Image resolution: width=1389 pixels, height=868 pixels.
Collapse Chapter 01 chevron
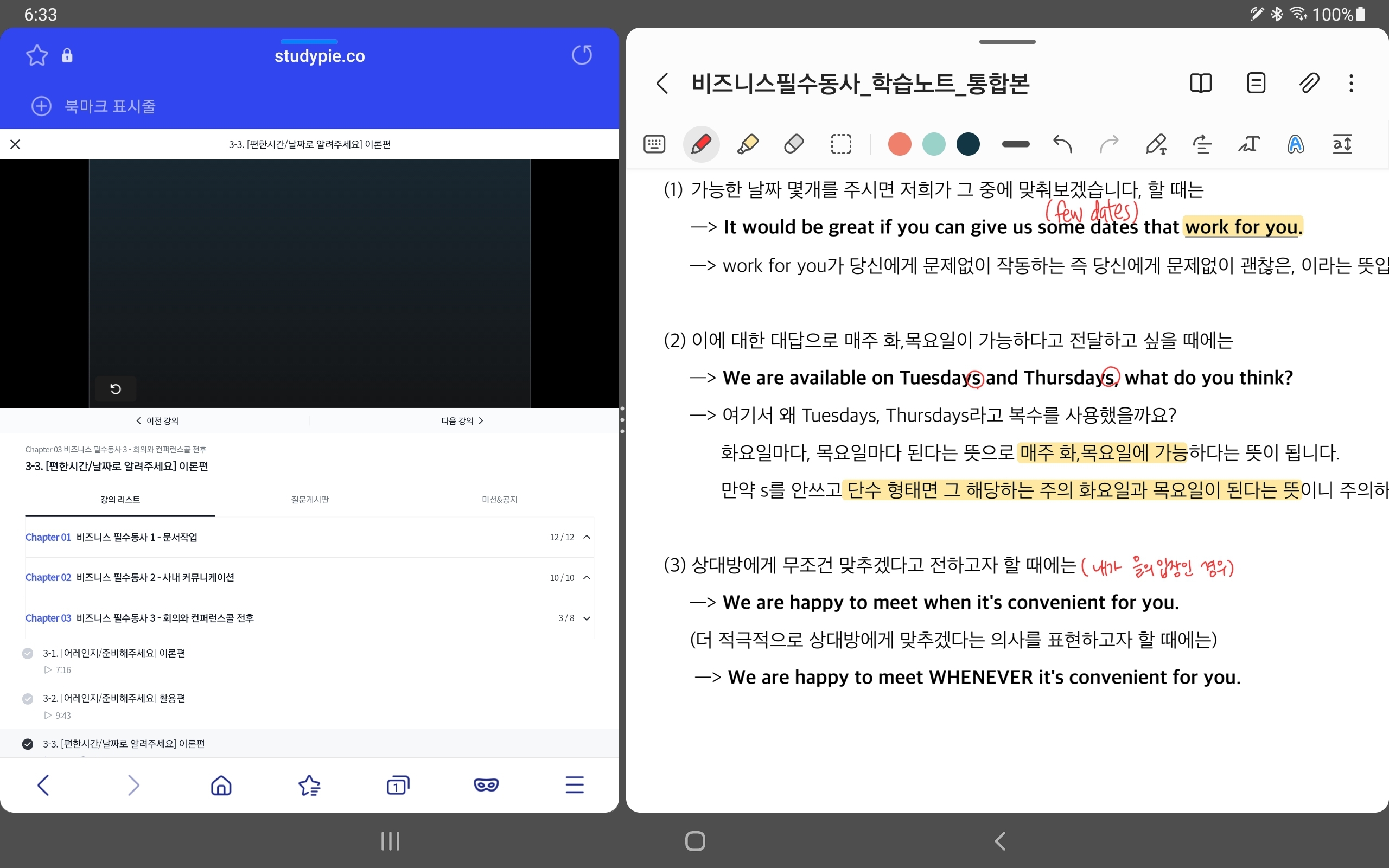[587, 537]
